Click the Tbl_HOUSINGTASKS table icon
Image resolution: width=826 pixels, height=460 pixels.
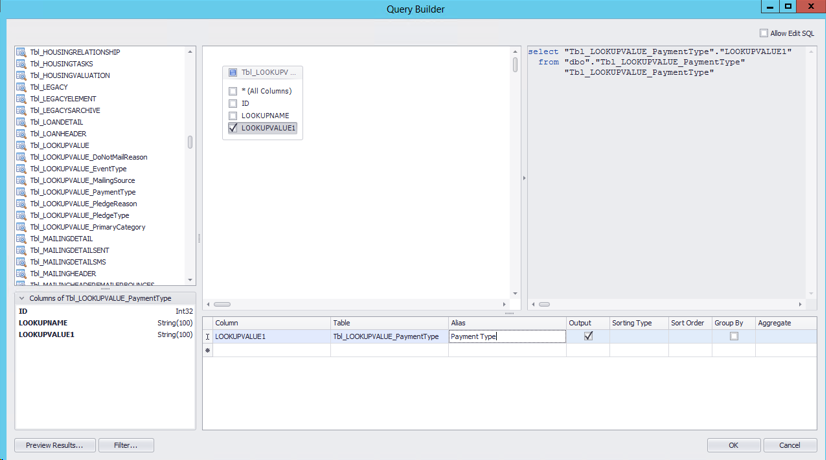[21, 64]
